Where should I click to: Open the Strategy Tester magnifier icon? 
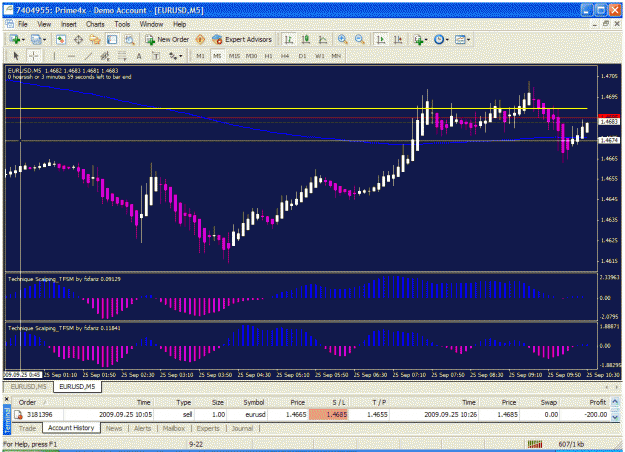tap(129, 39)
